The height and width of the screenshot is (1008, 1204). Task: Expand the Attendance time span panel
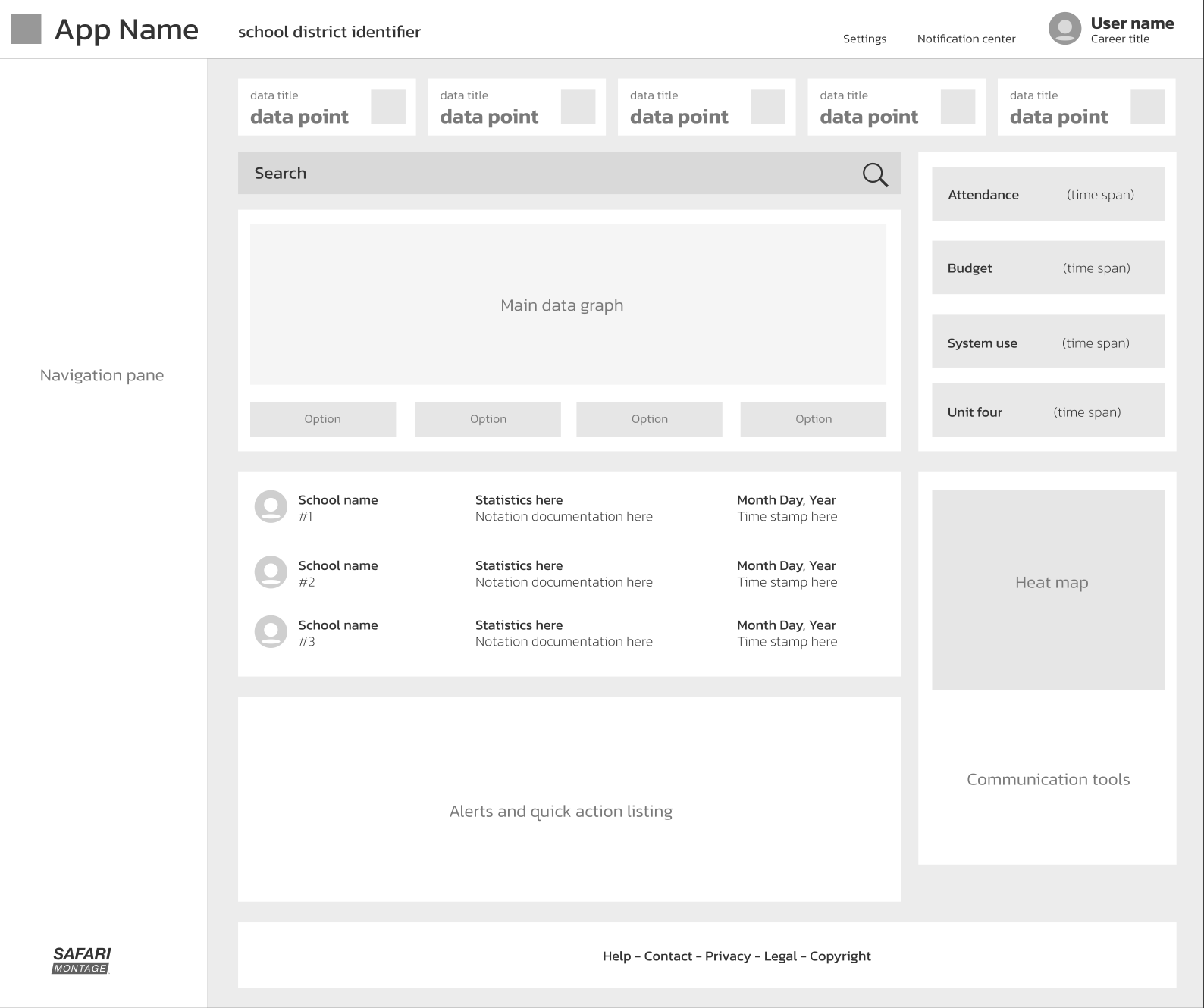1048,195
